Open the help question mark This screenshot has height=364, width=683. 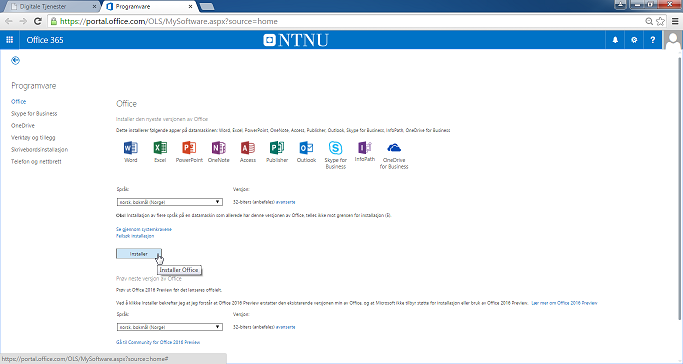[x=653, y=40]
